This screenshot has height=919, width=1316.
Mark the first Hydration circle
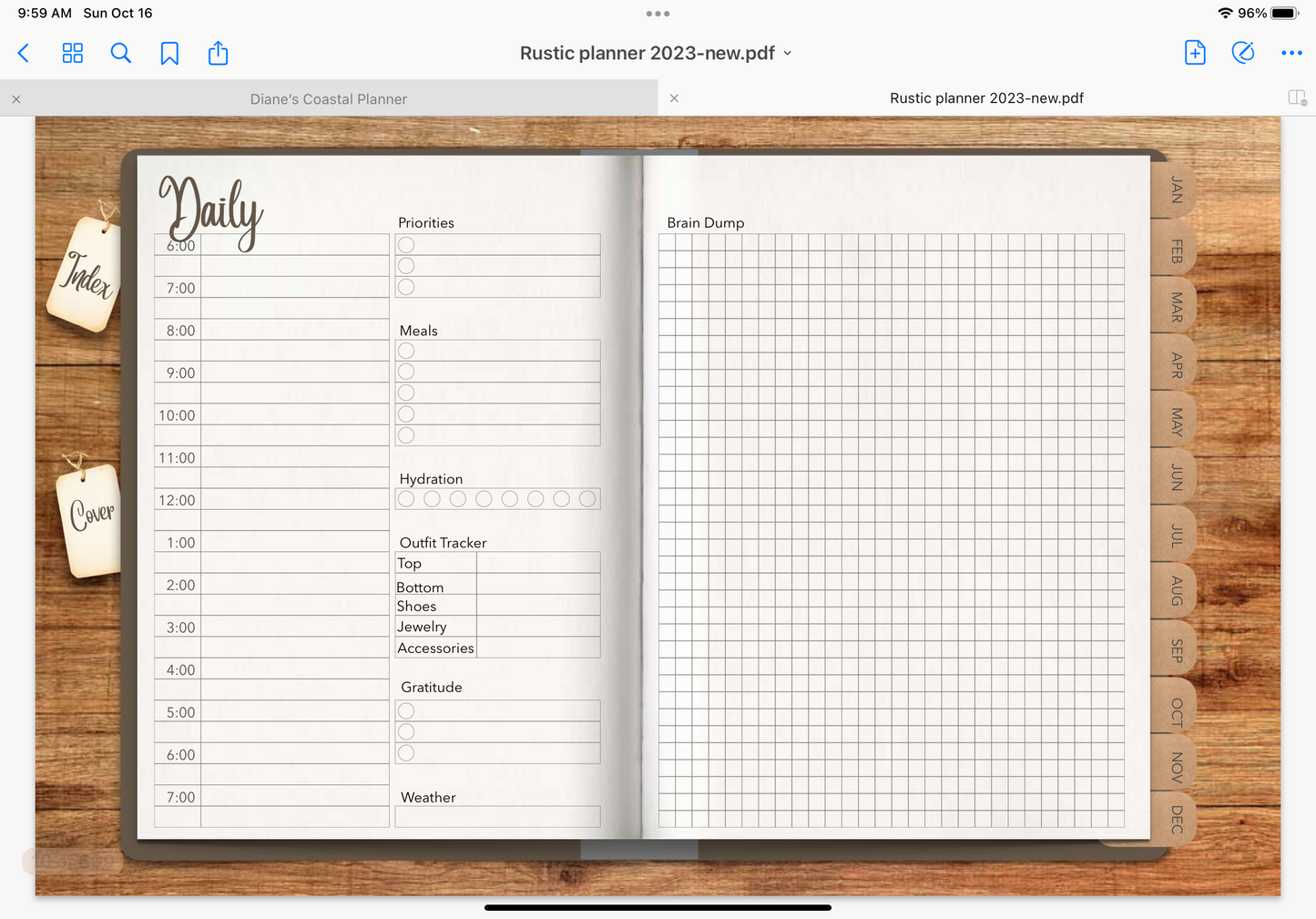406,499
